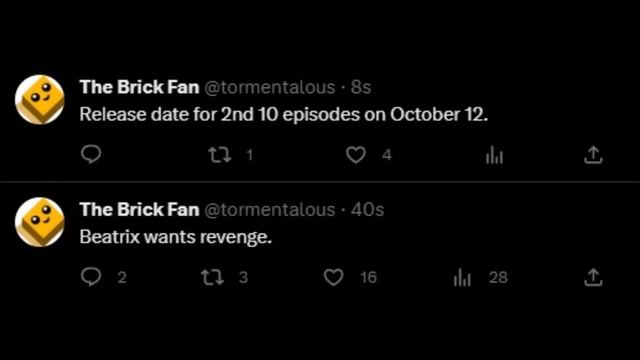This screenshot has width=640, height=360.
Task: Share the release date tweet
Action: pos(593,155)
